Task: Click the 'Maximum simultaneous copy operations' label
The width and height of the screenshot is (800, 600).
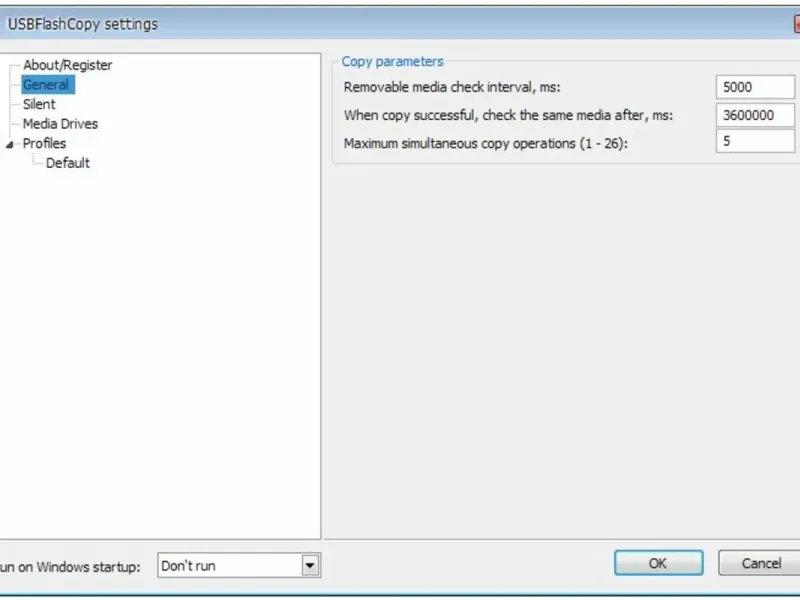Action: point(485,143)
